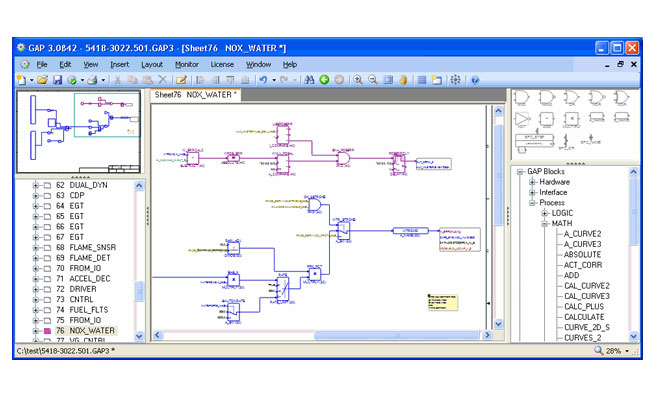Click the Undo arrow icon

pos(263,80)
